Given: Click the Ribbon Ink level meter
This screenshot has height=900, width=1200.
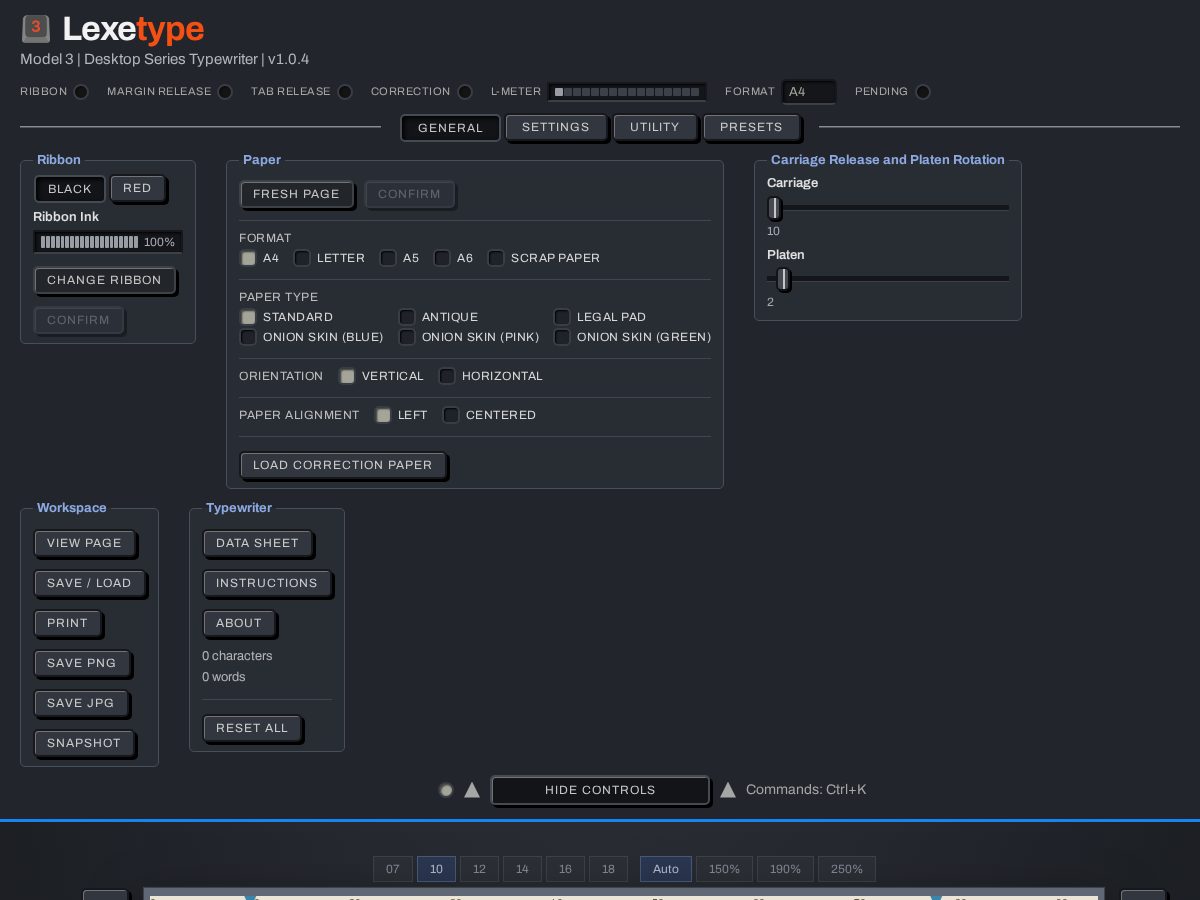Looking at the screenshot, I should pos(108,242).
